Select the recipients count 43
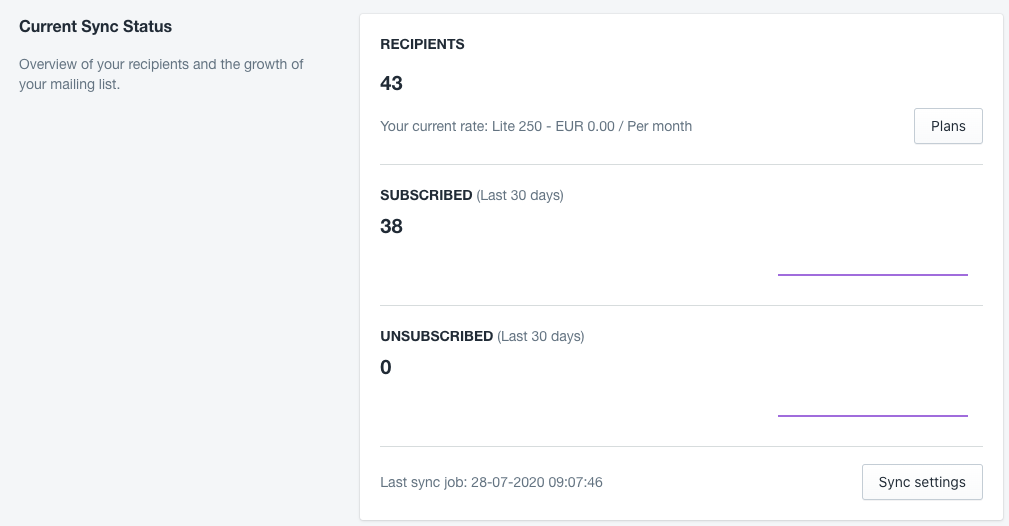This screenshot has width=1009, height=526. click(x=392, y=84)
